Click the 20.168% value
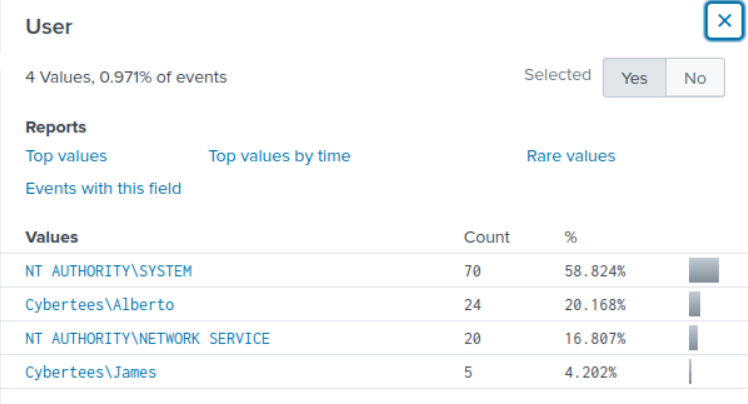This screenshot has width=748, height=404. pos(595,305)
